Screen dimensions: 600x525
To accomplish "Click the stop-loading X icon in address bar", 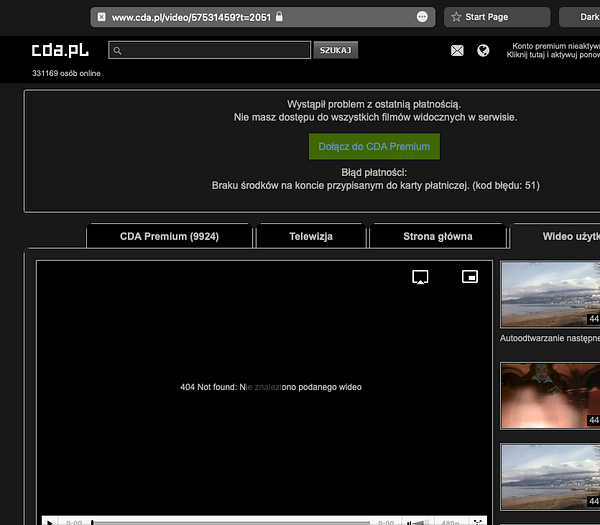I will pos(101,17).
